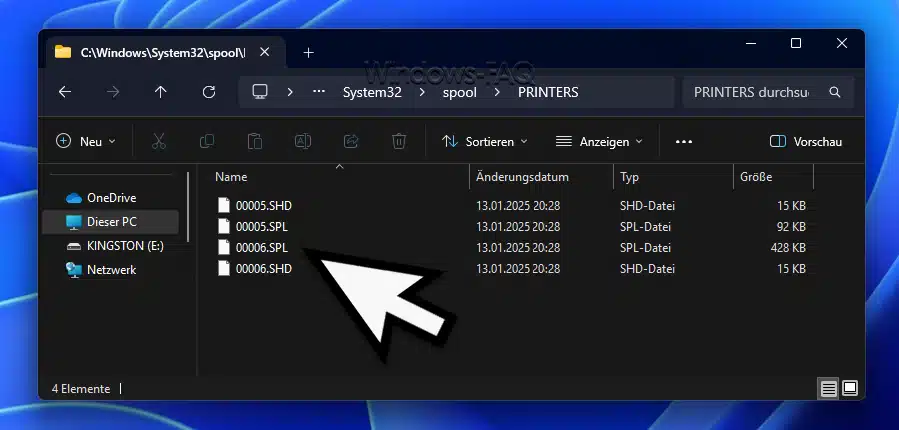Switch to details list view
899x430 pixels.
[x=828, y=388]
